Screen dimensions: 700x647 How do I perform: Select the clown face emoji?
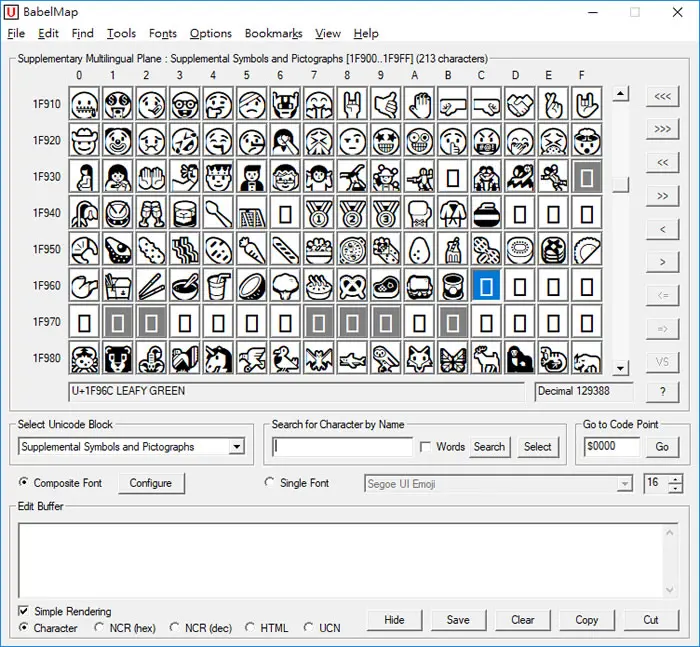(118, 141)
